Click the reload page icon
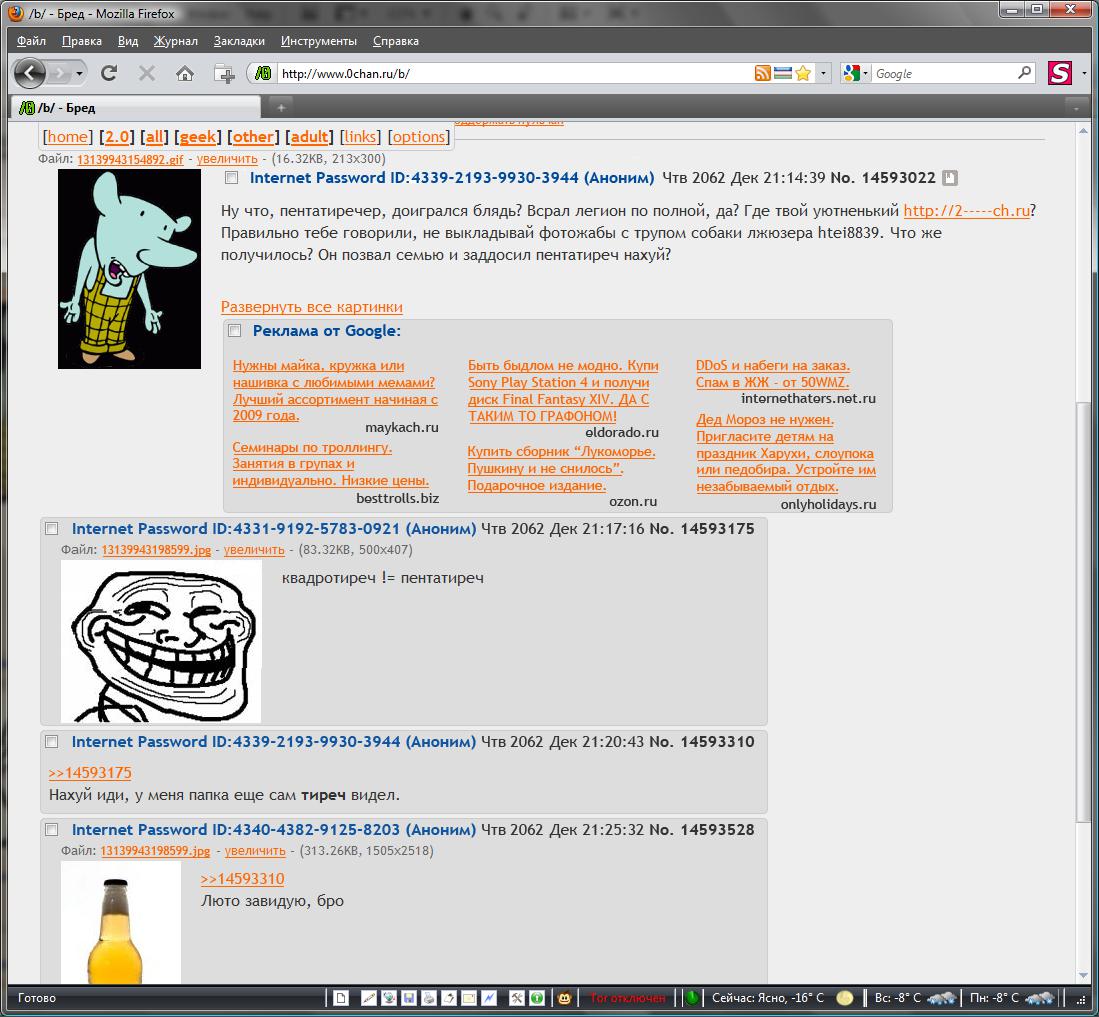 (x=109, y=73)
